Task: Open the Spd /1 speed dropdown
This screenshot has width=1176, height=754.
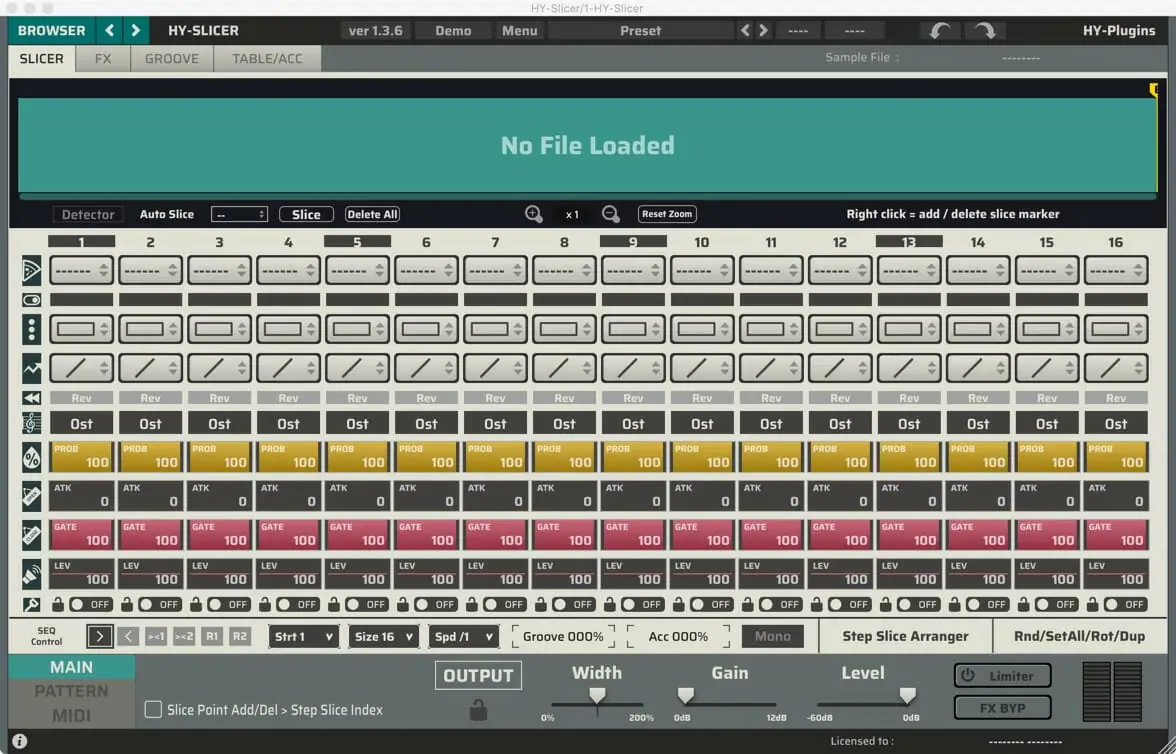Action: point(463,637)
